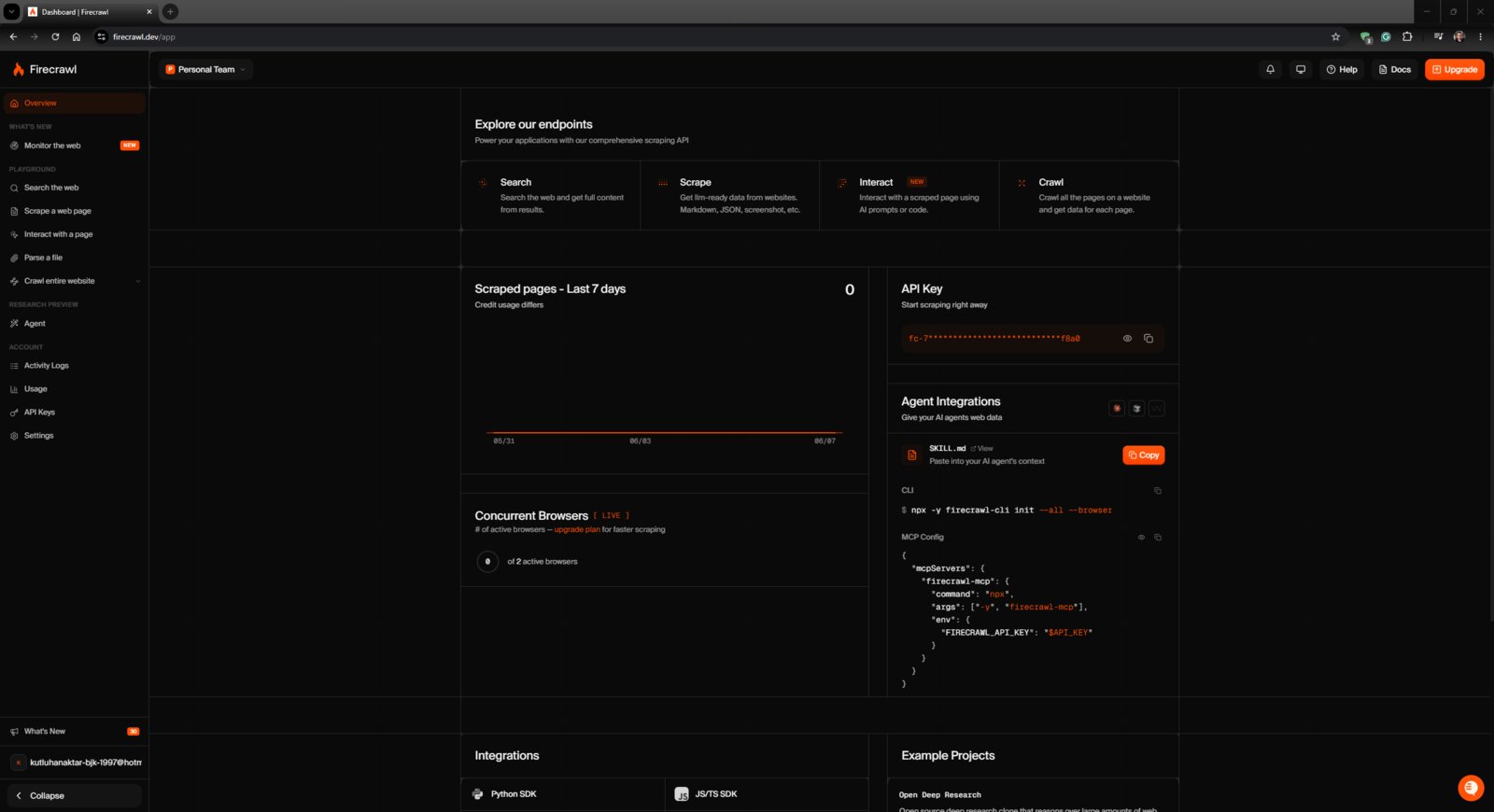This screenshot has width=1494, height=812.
Task: Click the 0 active browsers counter
Action: [x=487, y=562]
